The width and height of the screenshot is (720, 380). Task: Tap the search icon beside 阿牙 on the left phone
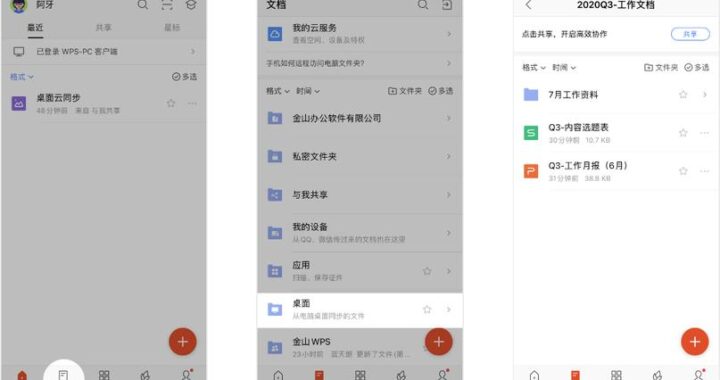[143, 5]
